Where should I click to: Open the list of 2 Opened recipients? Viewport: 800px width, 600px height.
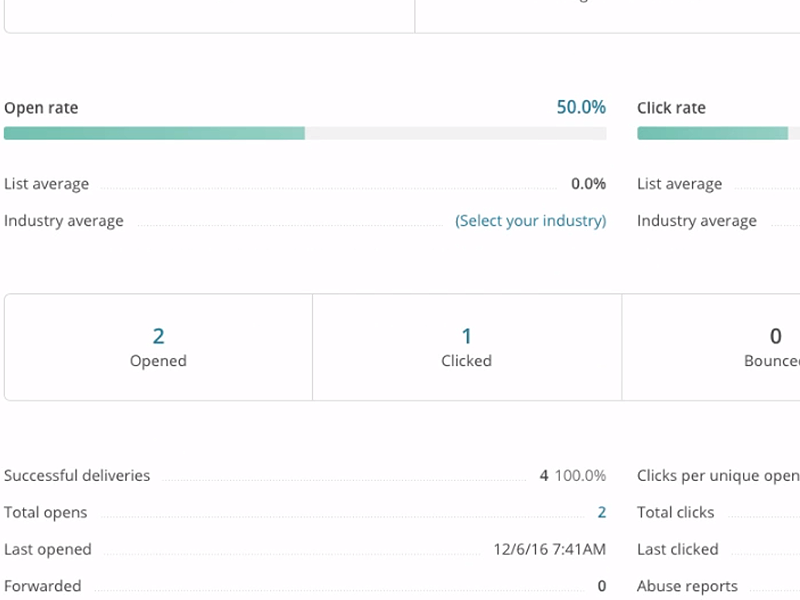tap(158, 337)
